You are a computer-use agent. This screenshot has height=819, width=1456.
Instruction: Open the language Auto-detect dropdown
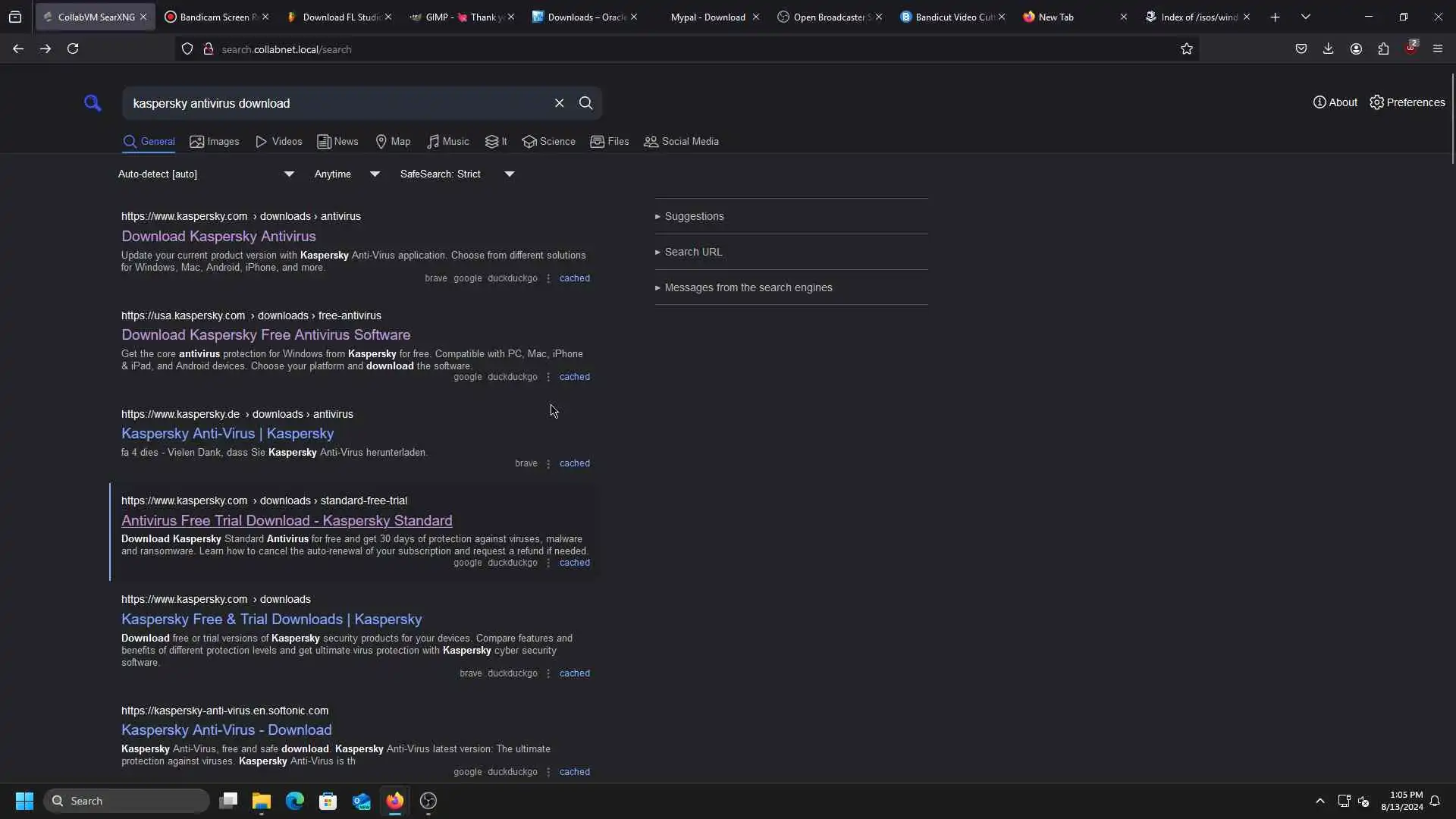[206, 174]
